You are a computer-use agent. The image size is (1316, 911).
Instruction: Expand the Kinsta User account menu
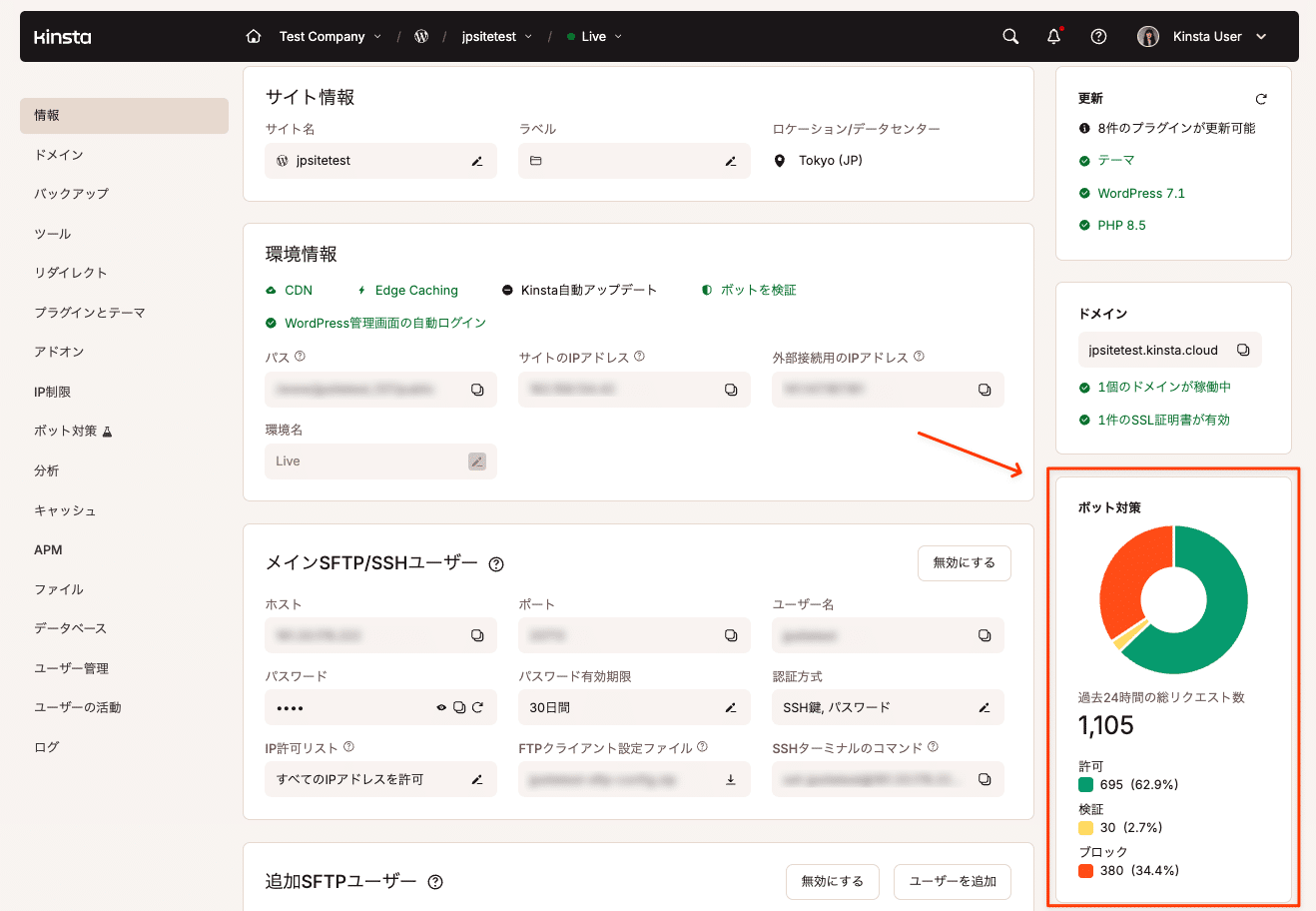(1261, 37)
